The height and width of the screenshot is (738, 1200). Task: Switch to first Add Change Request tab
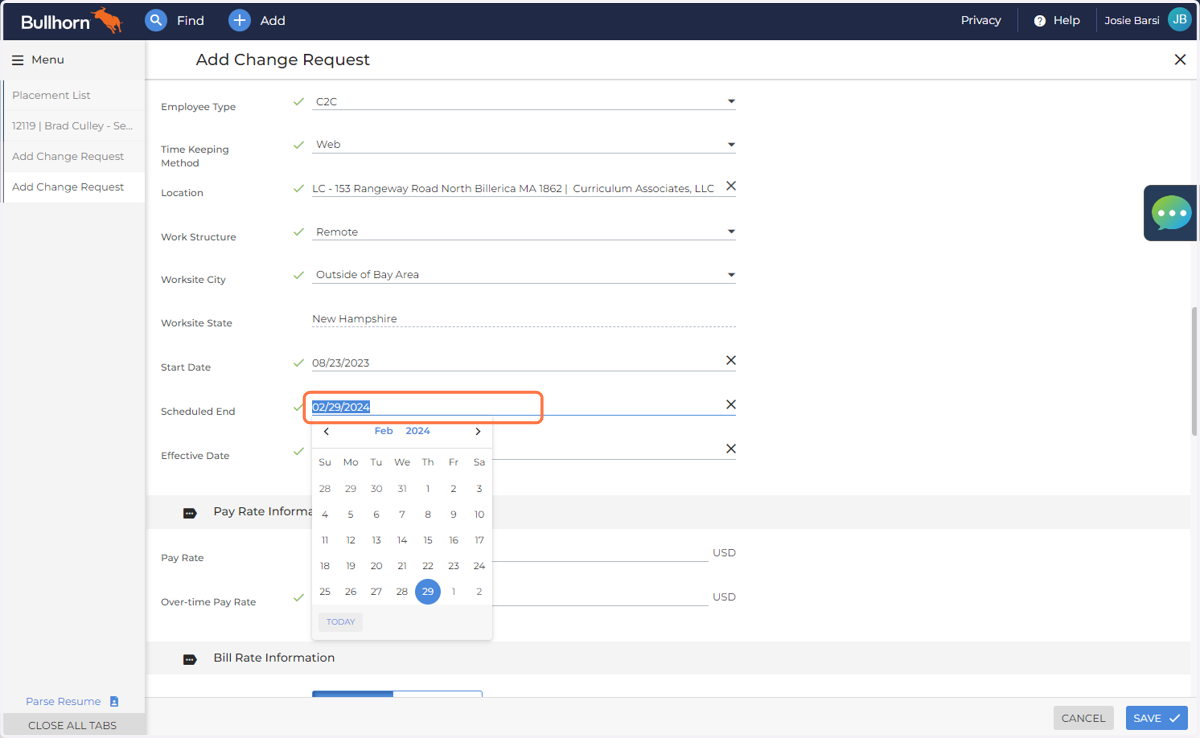[73, 156]
